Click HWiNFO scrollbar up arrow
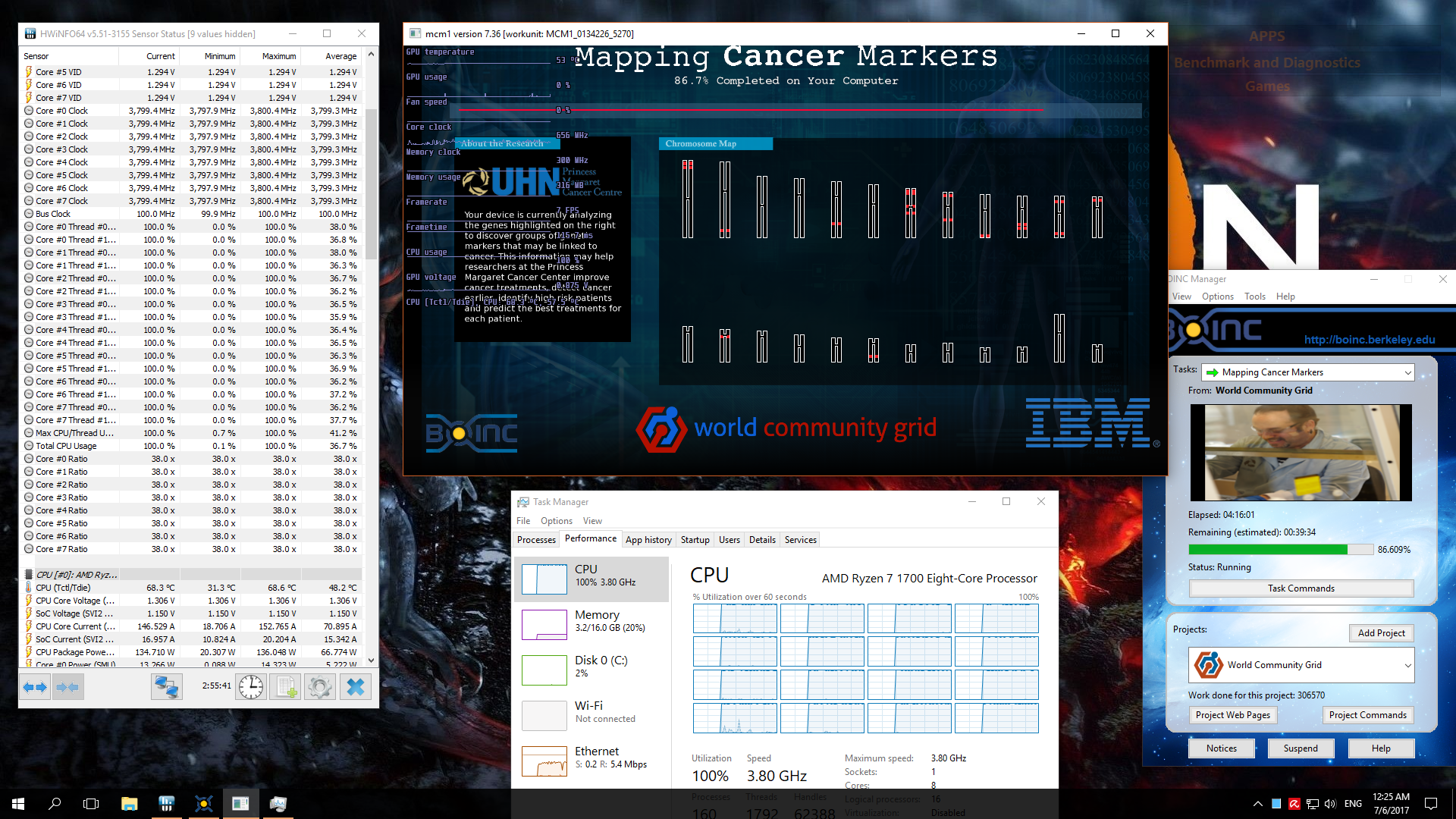This screenshot has height=819, width=1456. (371, 55)
